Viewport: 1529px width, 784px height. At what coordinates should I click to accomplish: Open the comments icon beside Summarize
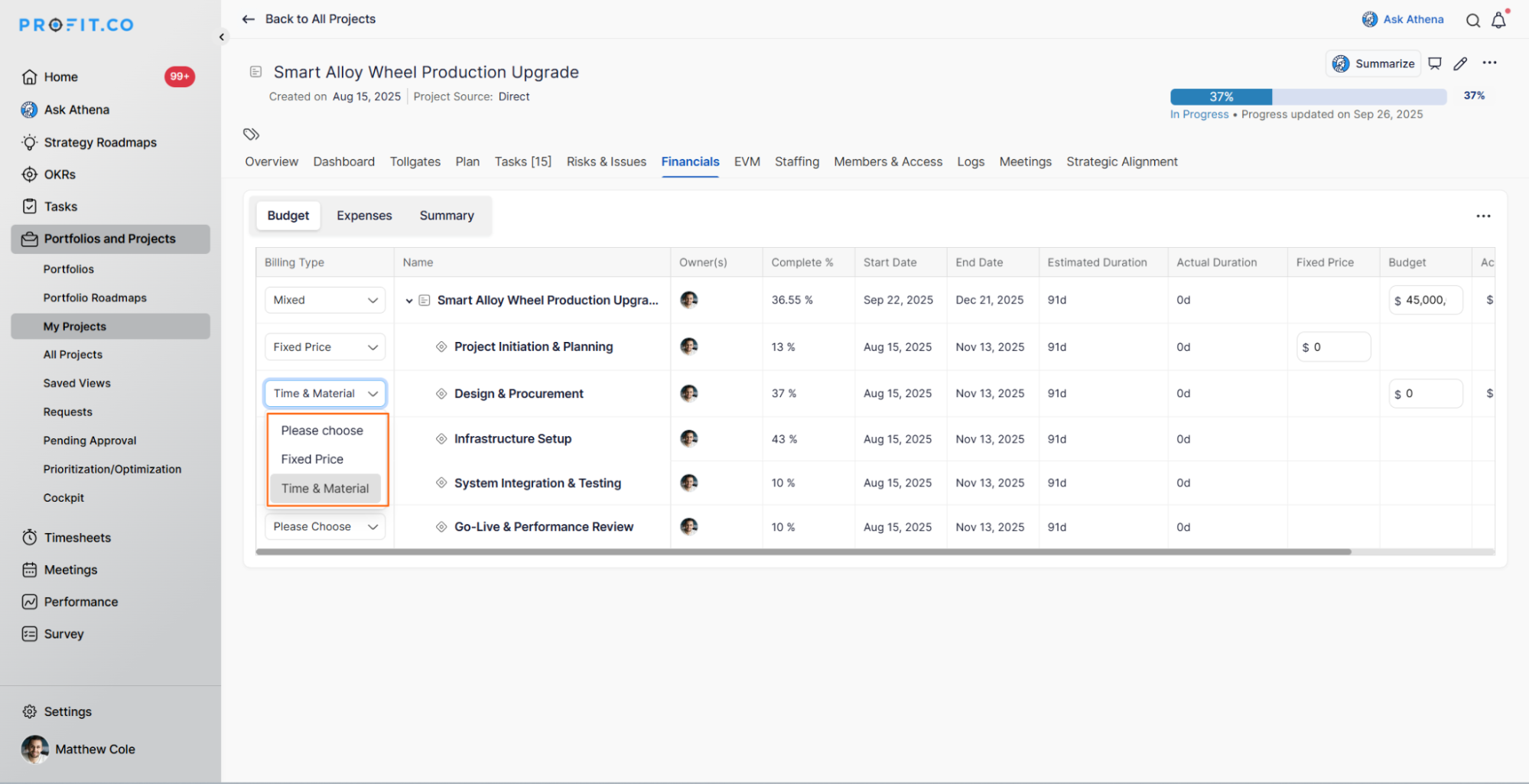1435,63
